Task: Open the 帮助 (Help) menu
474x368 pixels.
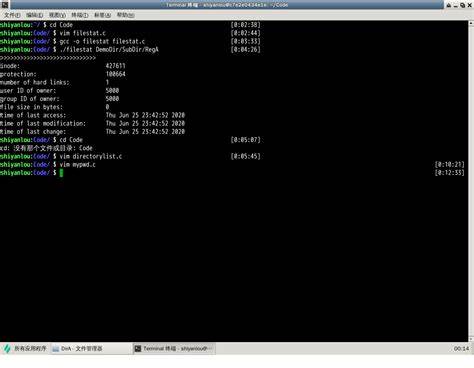Action: (125, 15)
